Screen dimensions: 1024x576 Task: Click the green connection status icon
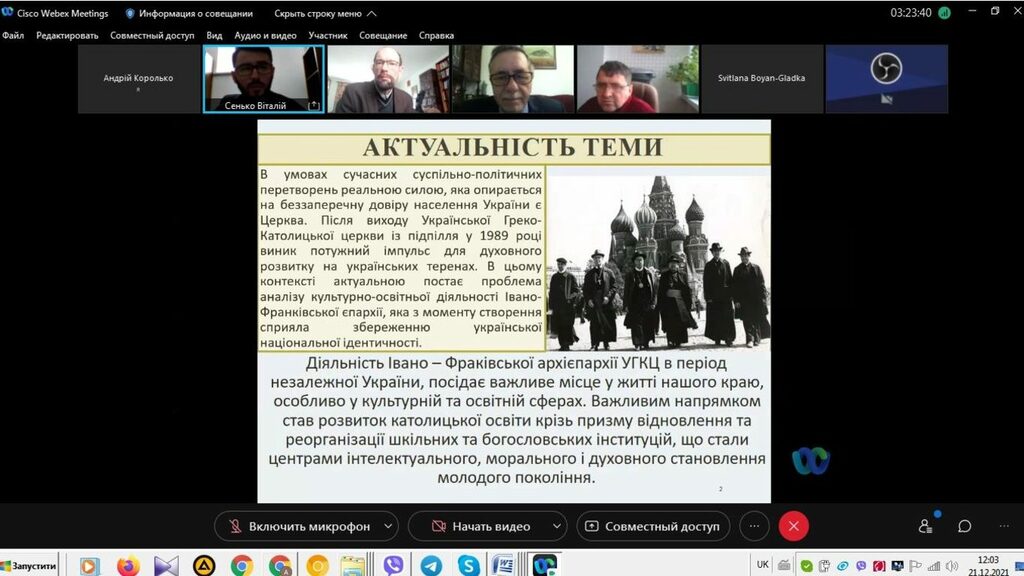point(944,13)
